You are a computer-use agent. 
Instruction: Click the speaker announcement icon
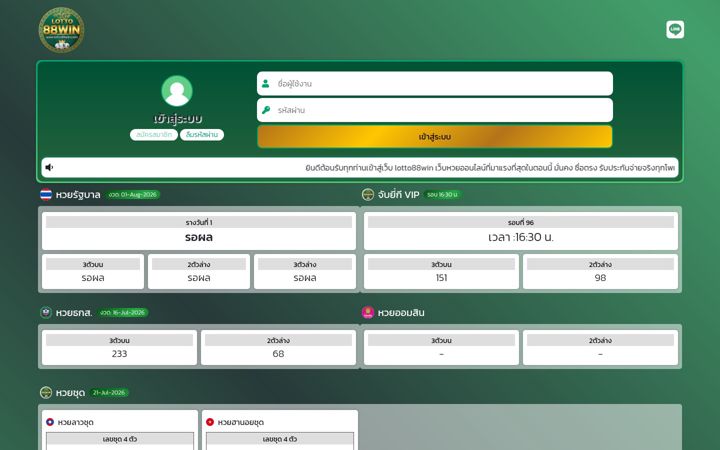(x=49, y=167)
